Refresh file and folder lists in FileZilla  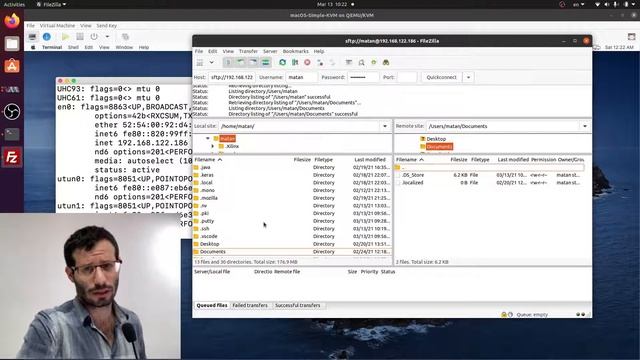point(282,62)
